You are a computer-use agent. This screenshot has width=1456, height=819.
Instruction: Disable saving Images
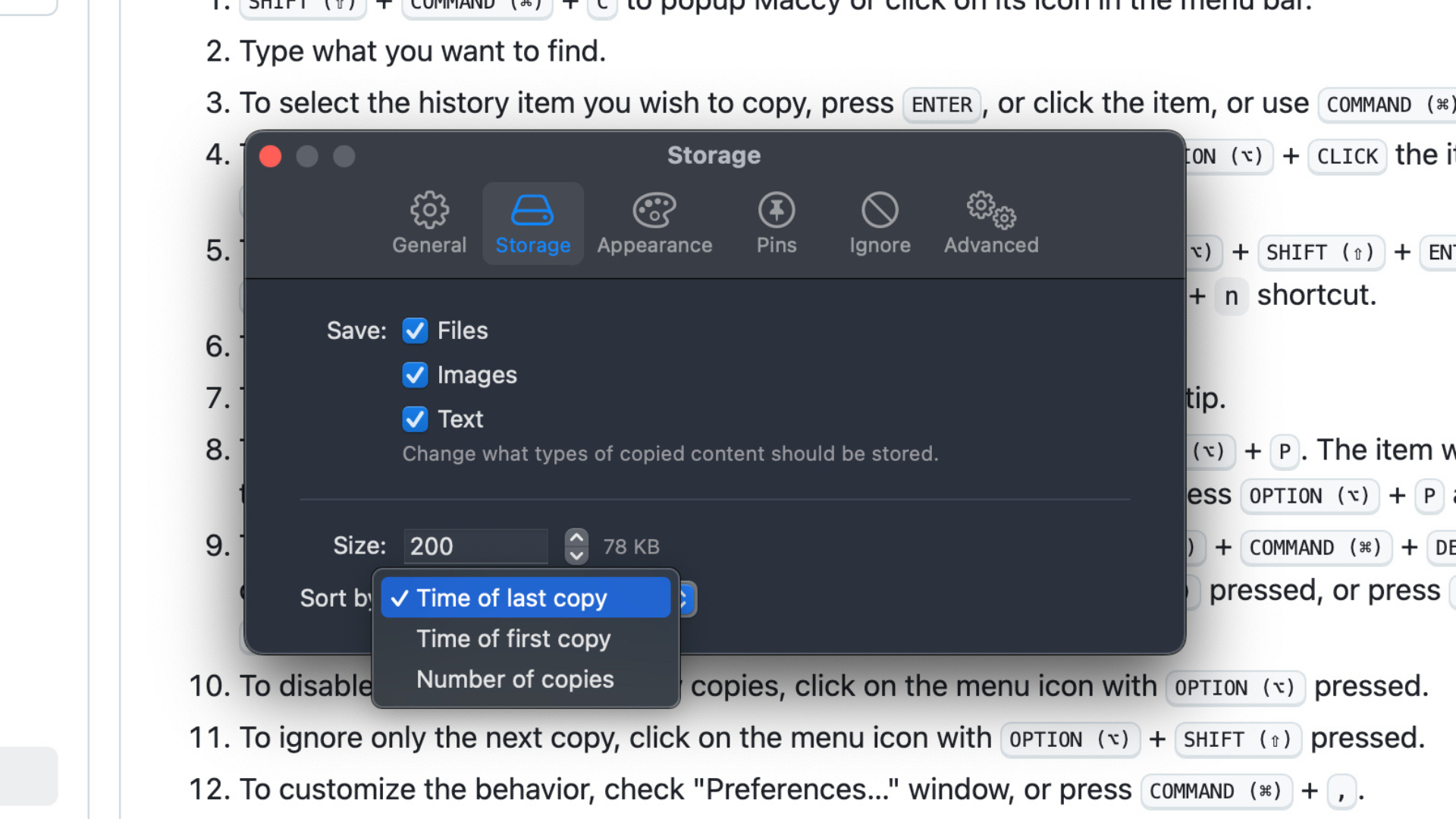click(415, 375)
